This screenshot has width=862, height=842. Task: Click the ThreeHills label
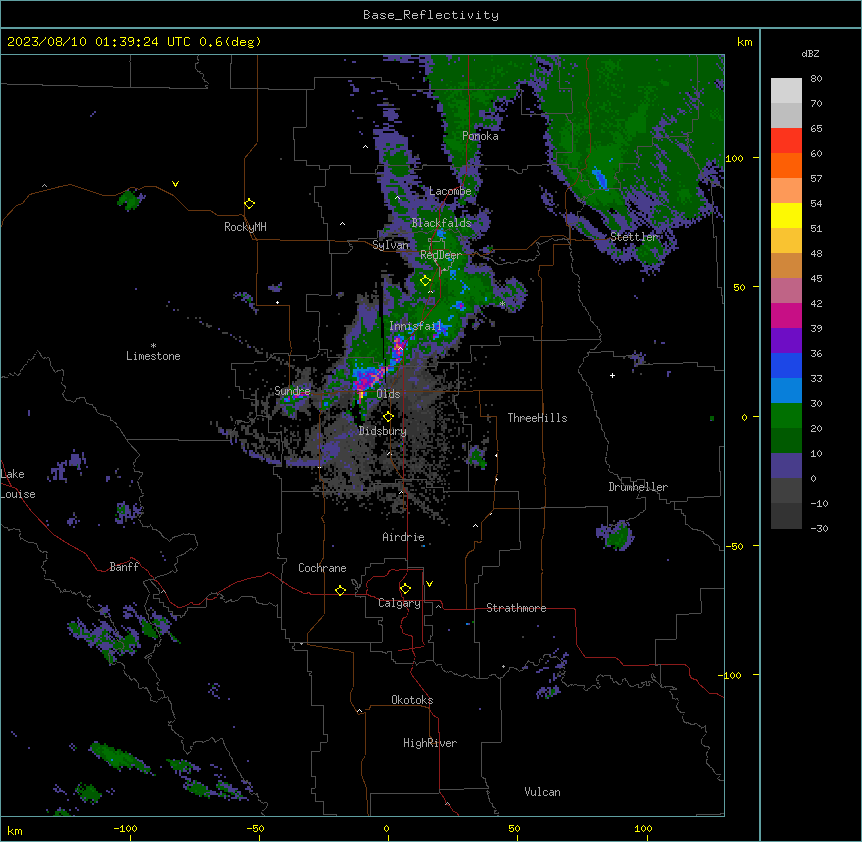point(537,418)
